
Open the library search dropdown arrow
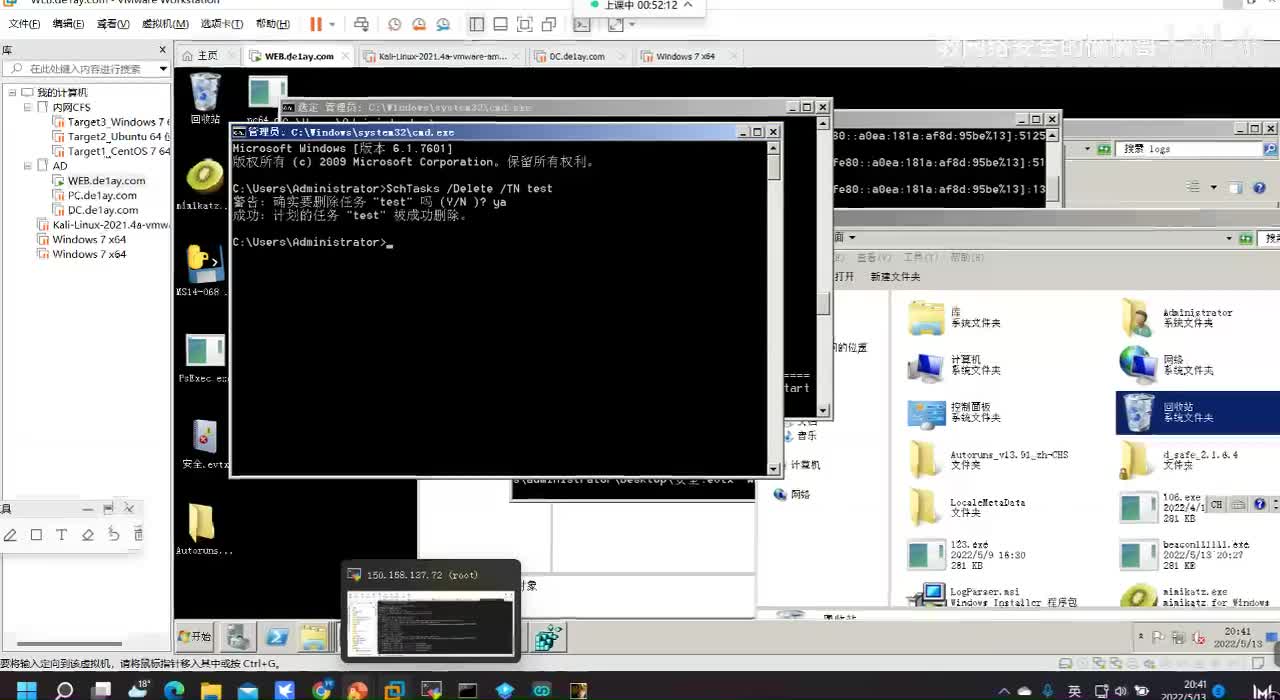click(x=163, y=69)
